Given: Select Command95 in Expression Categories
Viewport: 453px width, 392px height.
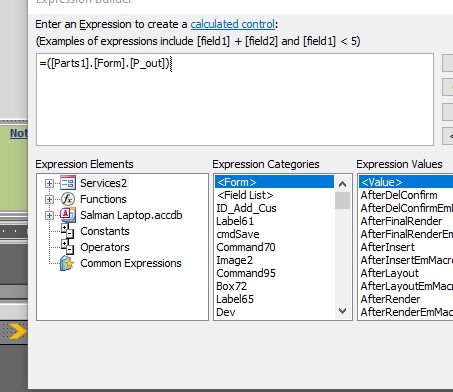Looking at the screenshot, I should (x=274, y=273).
